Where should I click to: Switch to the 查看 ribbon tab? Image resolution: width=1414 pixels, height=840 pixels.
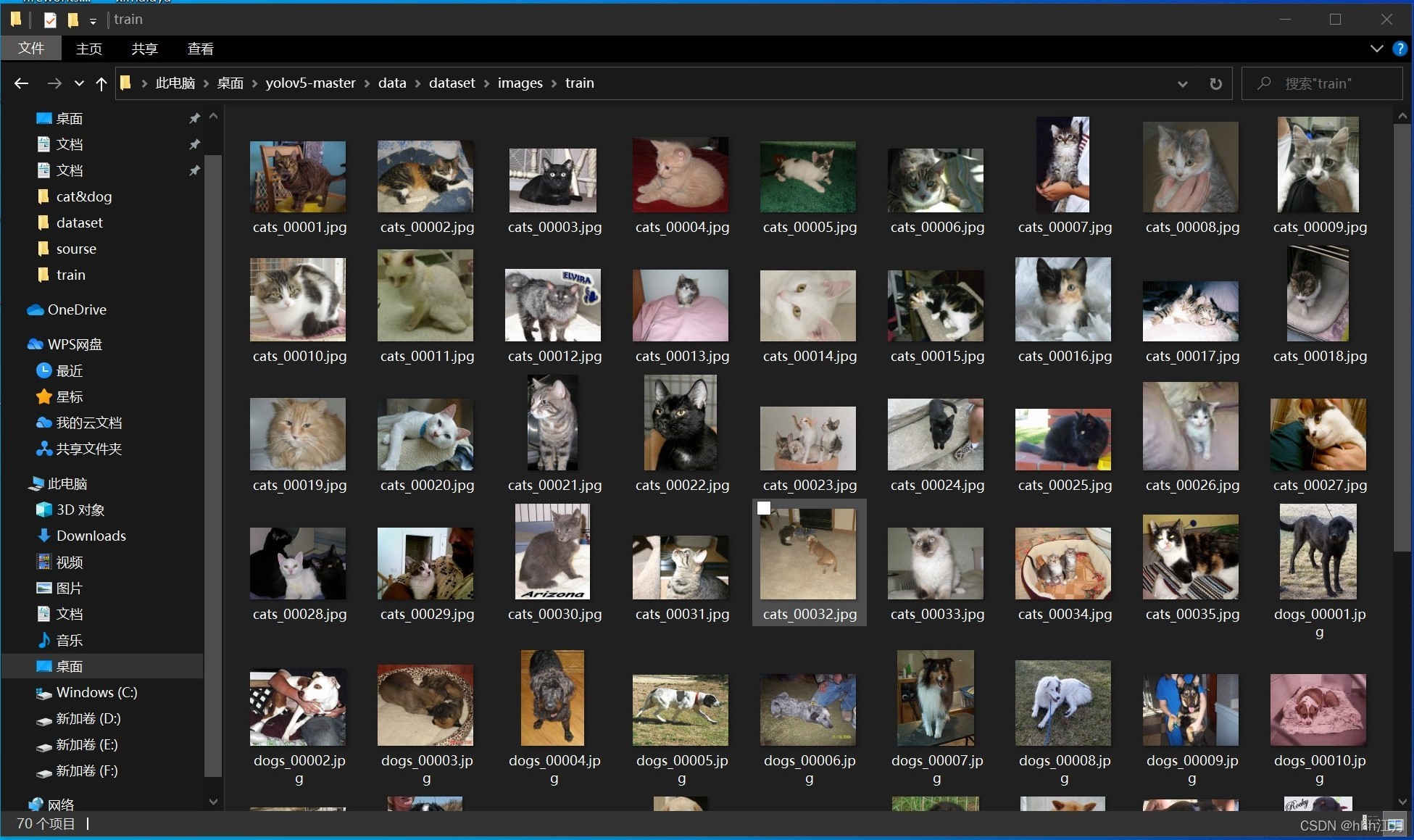click(x=201, y=49)
